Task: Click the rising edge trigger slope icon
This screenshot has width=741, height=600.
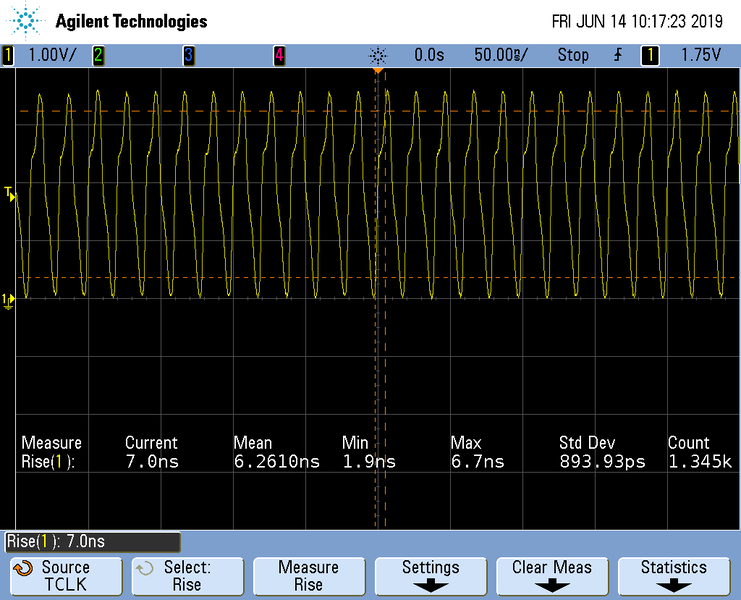Action: pyautogui.click(x=618, y=56)
